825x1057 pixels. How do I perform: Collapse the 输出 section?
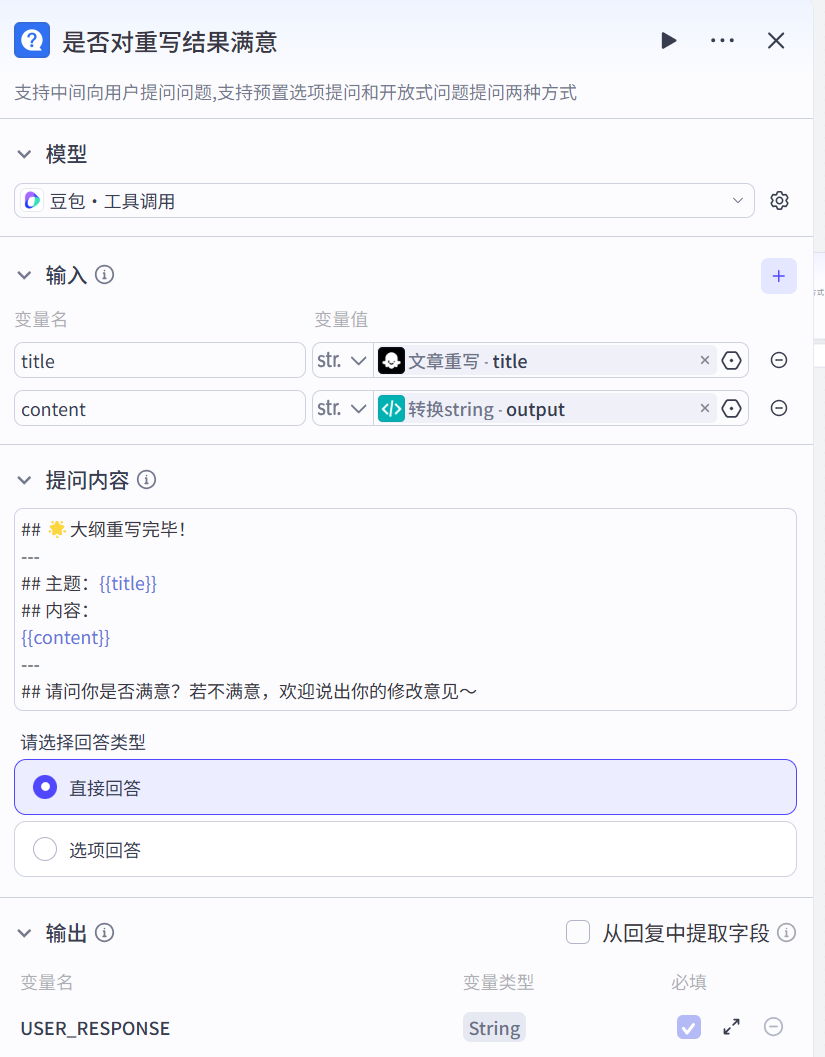pos(25,933)
